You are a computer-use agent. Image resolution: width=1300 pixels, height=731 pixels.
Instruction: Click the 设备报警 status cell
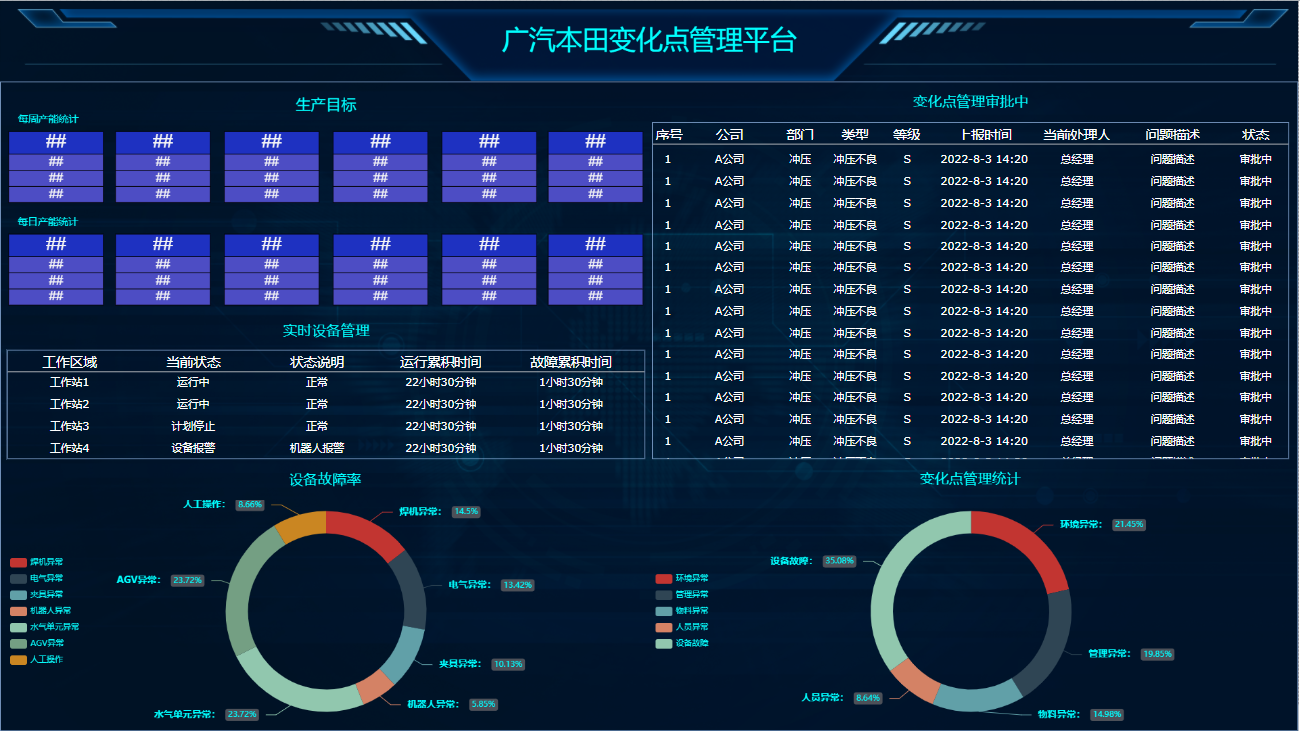click(x=193, y=448)
